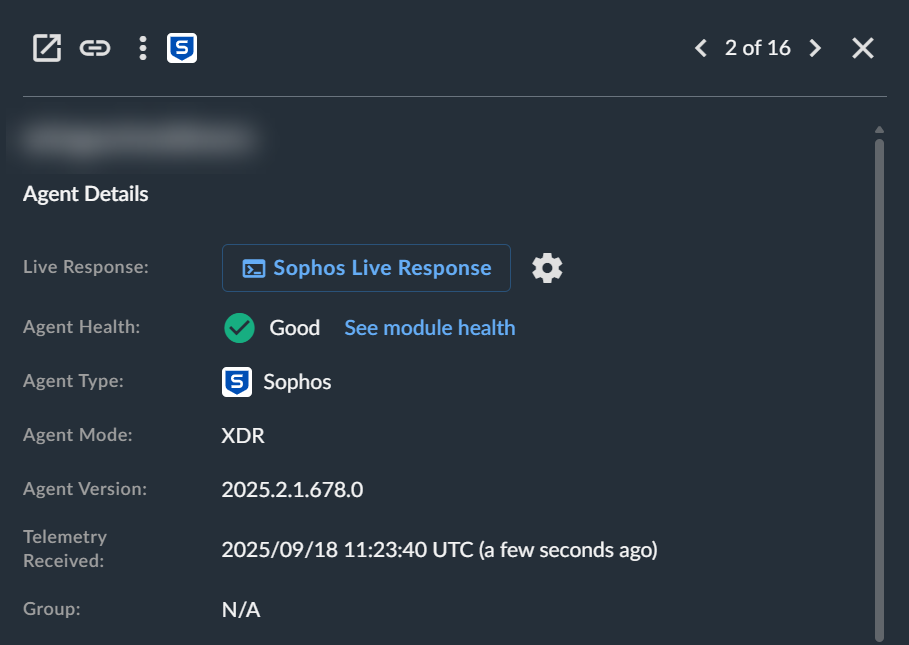
Task: Advance to the next agent record
Action: pyautogui.click(x=816, y=48)
